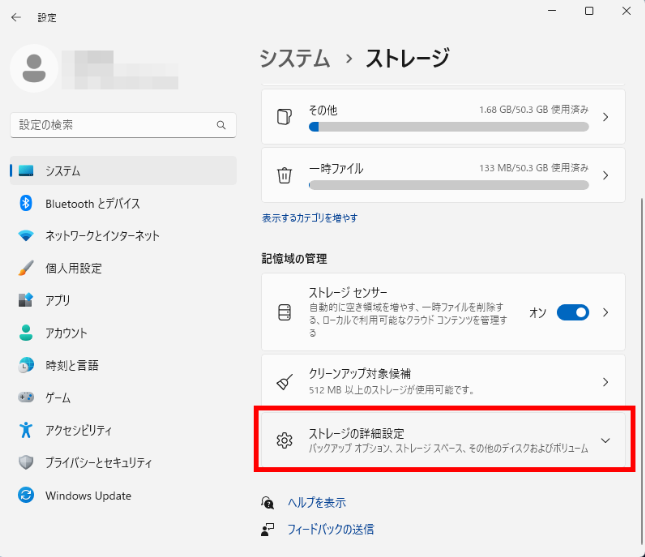Open 一時ファイル details via its chevron
This screenshot has width=645, height=557.
point(606,176)
